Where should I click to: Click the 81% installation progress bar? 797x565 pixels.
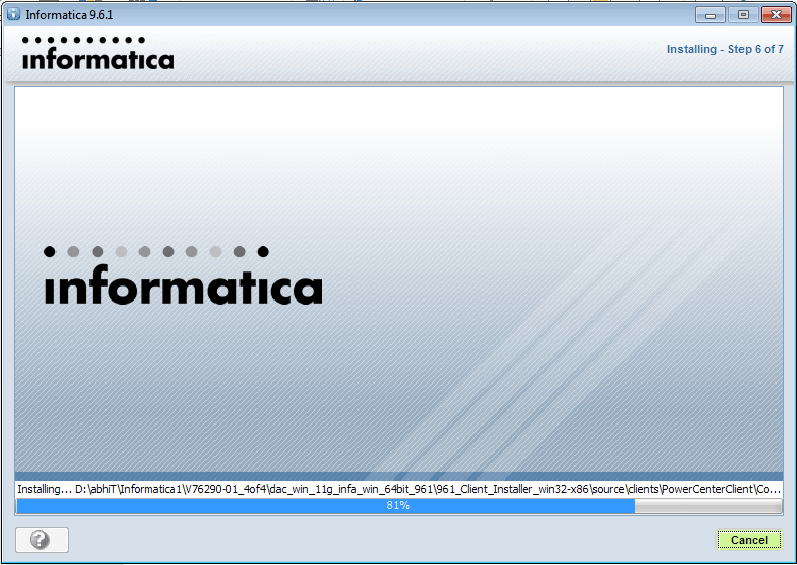click(x=399, y=506)
